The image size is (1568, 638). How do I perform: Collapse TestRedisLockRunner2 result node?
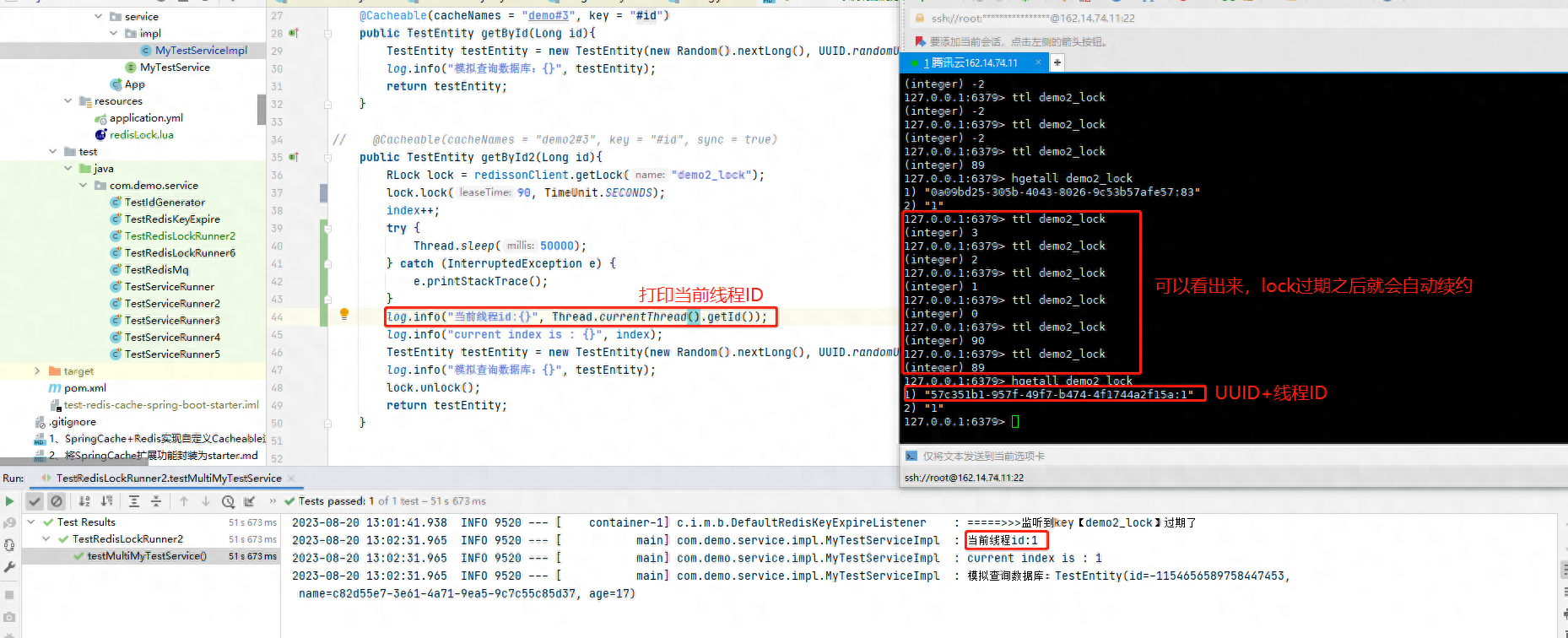[46, 539]
